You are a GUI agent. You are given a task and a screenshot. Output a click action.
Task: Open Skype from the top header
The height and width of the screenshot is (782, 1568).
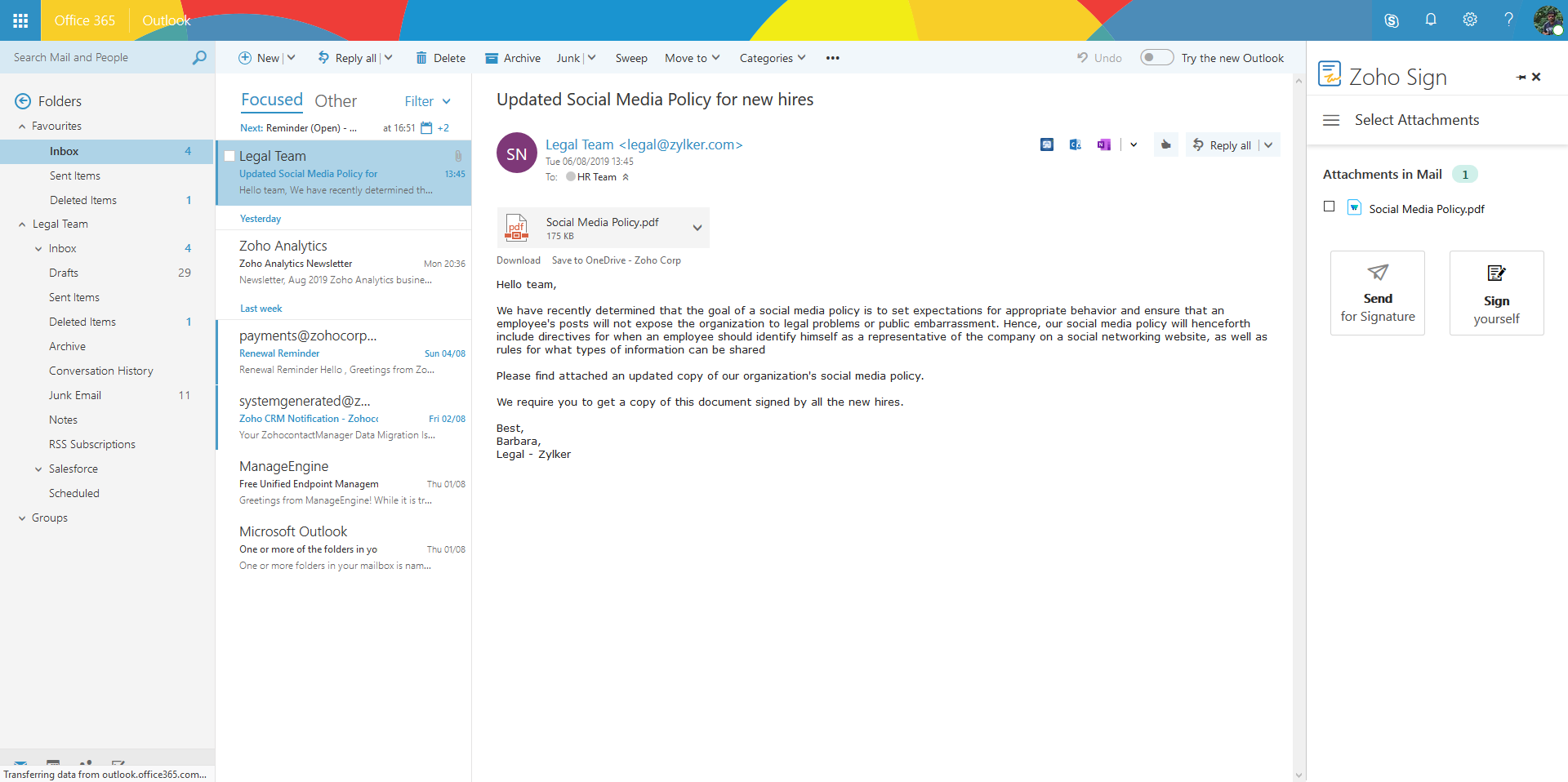point(1392,20)
